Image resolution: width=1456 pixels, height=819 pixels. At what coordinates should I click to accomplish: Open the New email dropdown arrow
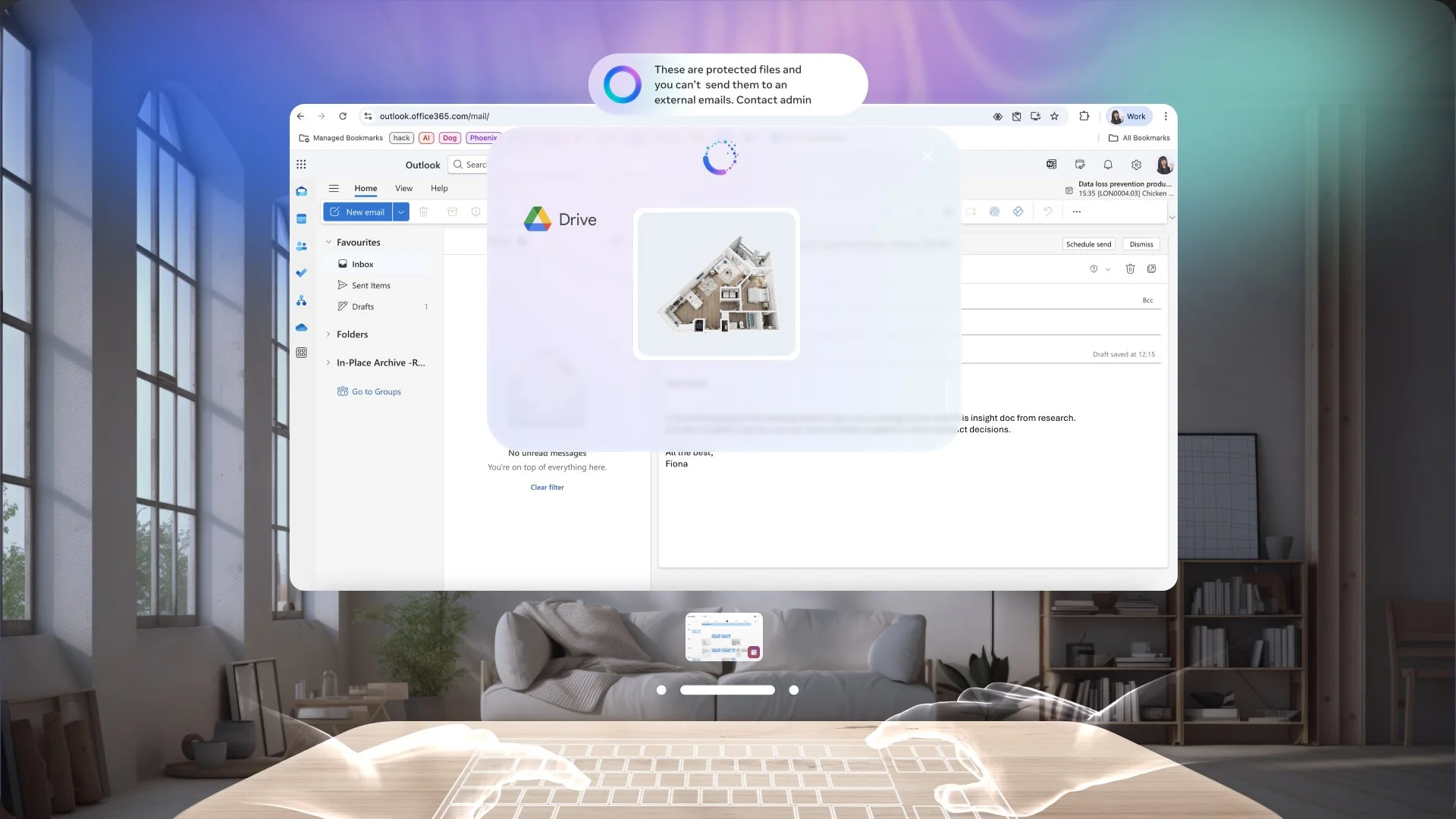pyautogui.click(x=401, y=212)
